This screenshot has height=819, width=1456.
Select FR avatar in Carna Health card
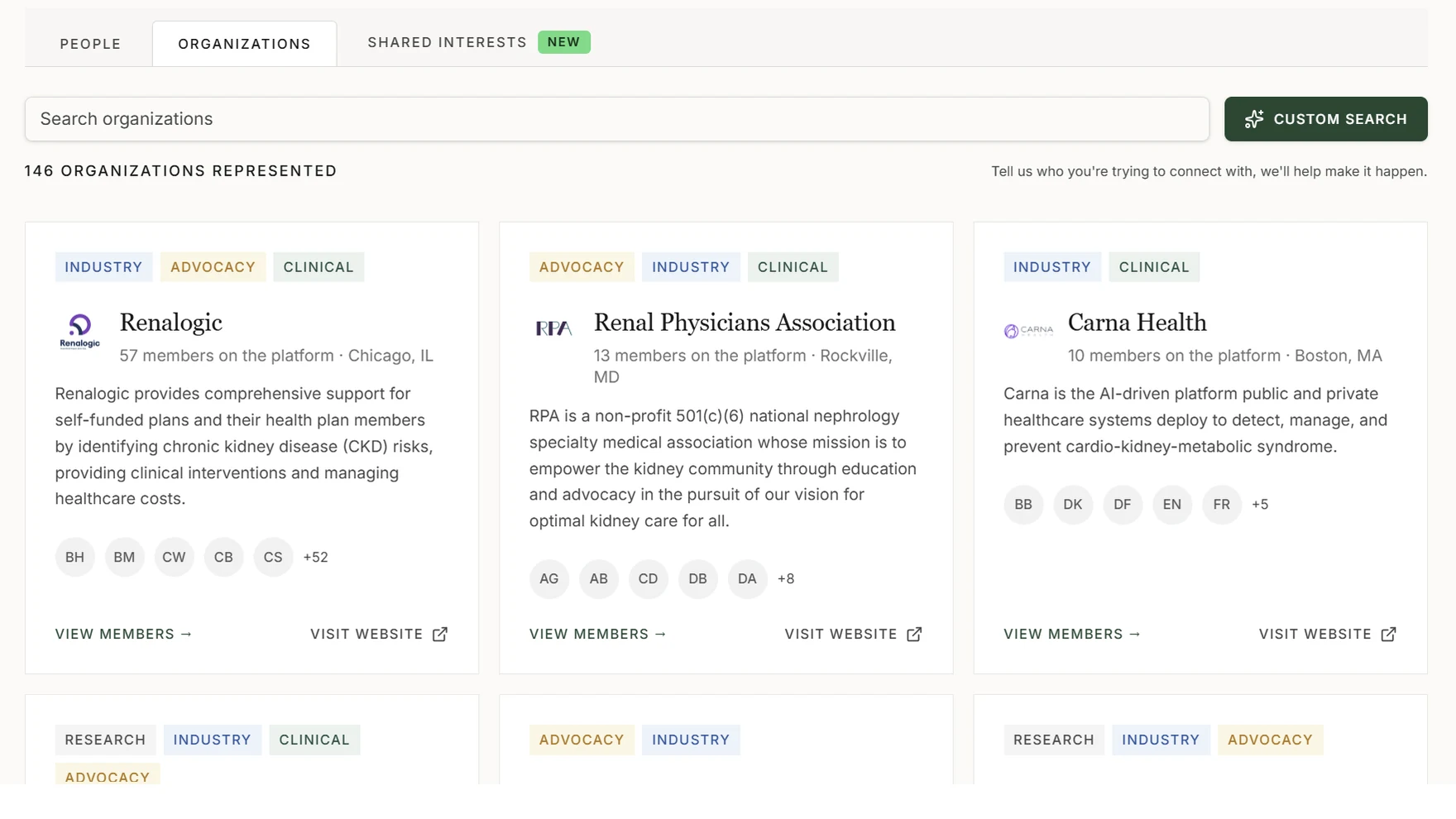pos(1222,505)
